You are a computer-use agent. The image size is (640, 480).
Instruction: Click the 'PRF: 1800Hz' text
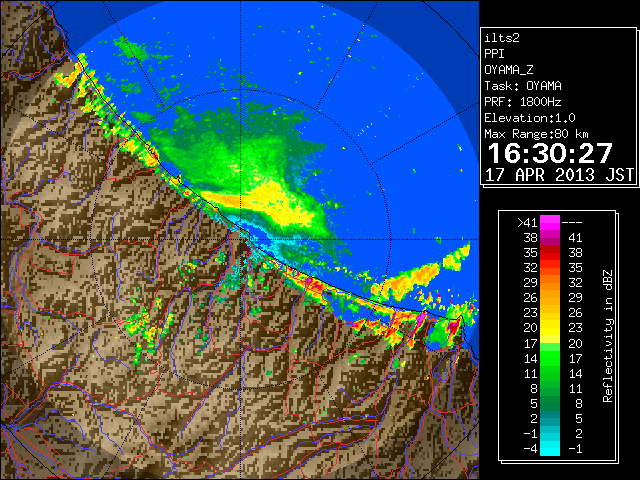coord(523,102)
